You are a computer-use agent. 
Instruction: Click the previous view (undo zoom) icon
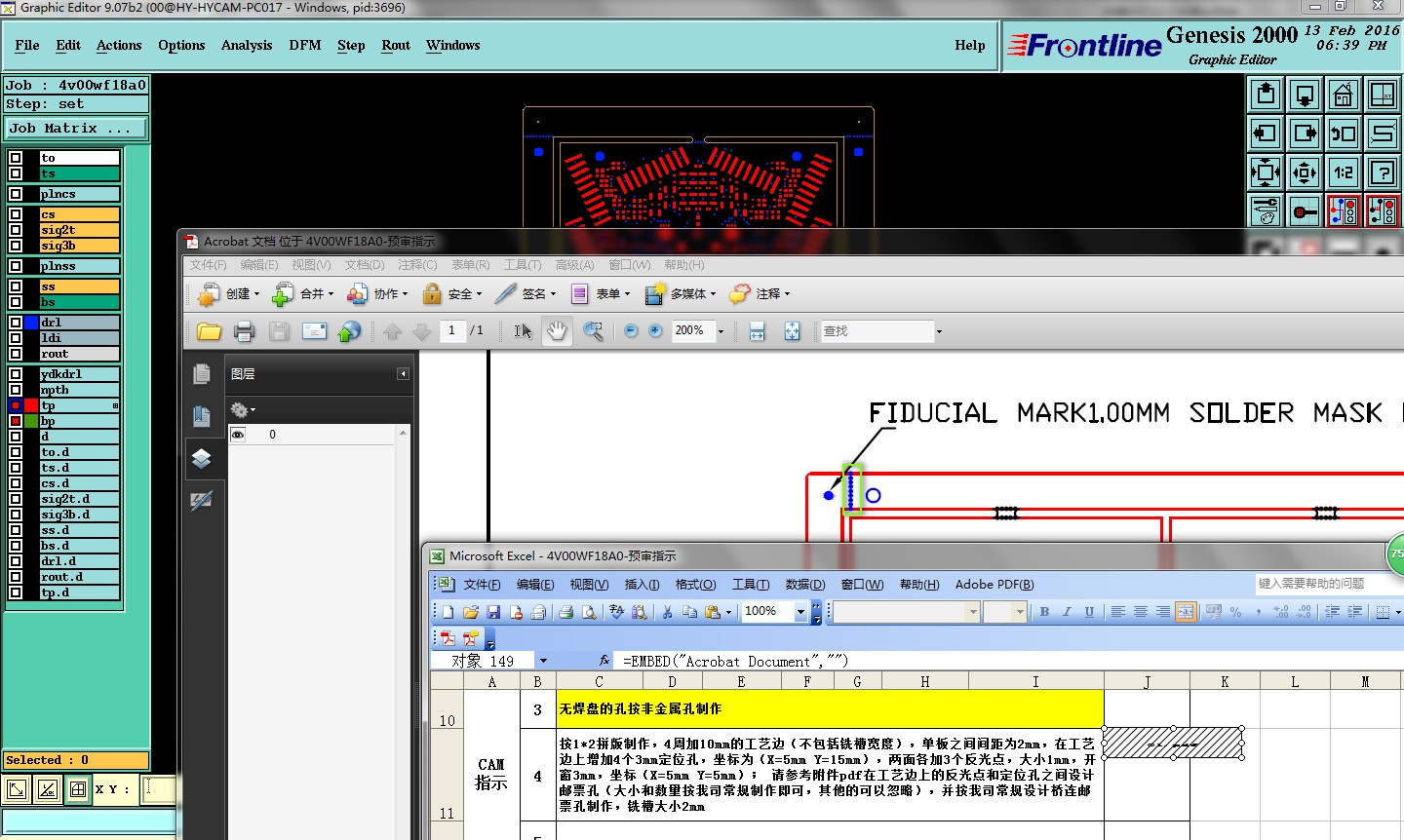1344,134
